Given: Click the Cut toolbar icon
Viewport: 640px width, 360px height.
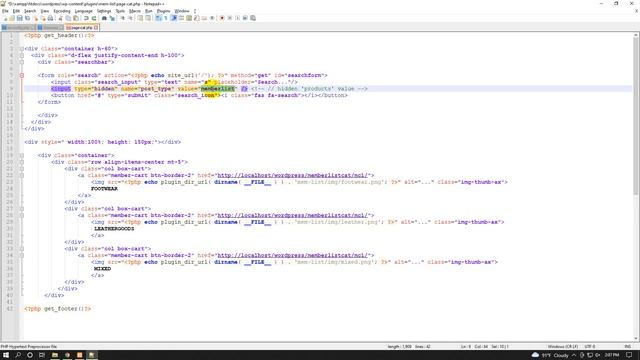Looking at the screenshot, I should [60, 18].
